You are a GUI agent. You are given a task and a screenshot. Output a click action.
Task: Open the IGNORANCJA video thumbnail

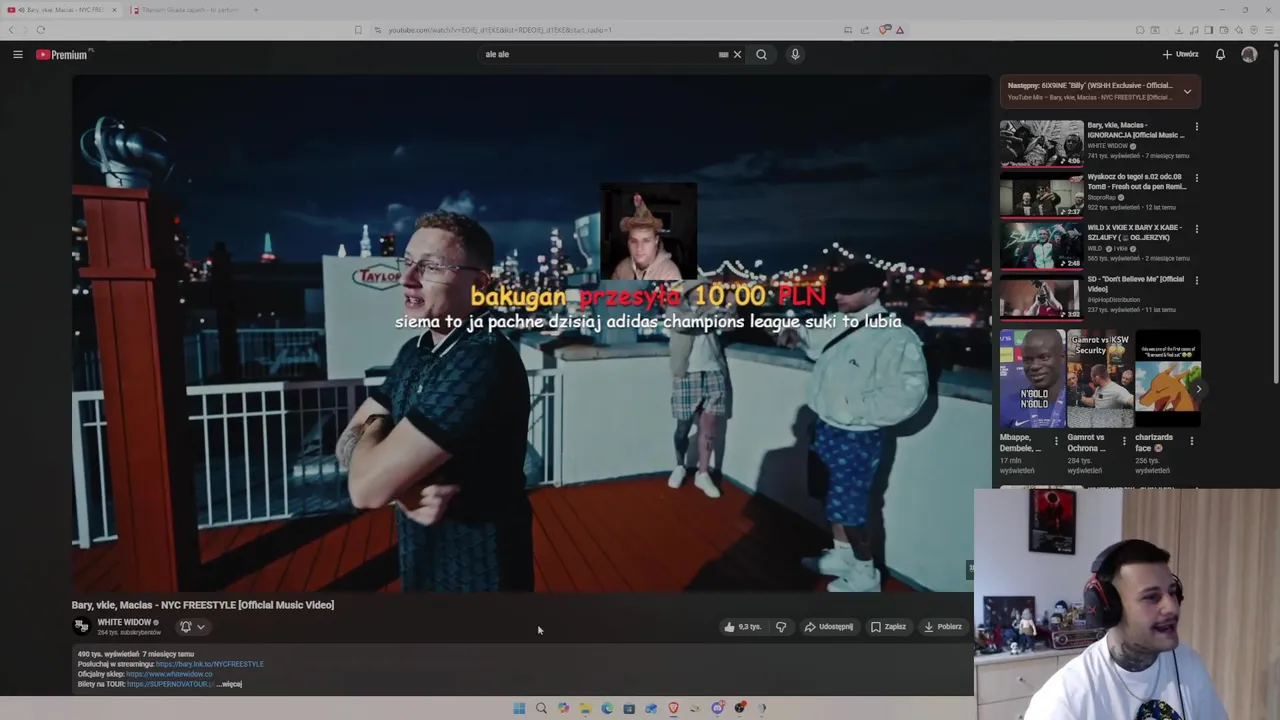[1041, 144]
